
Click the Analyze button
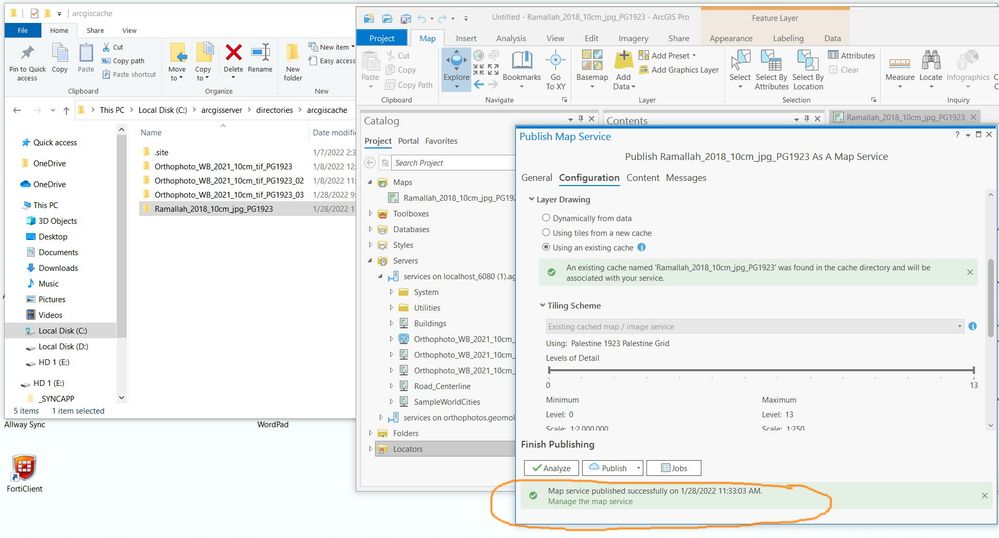[551, 468]
